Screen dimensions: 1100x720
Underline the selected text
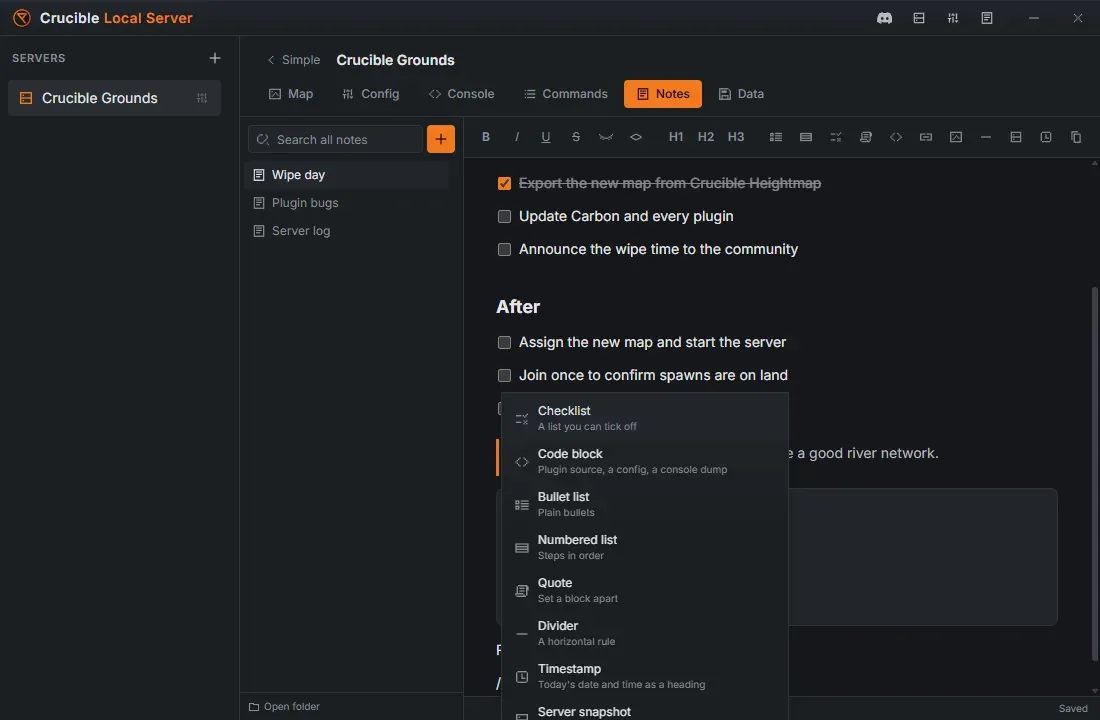(546, 137)
